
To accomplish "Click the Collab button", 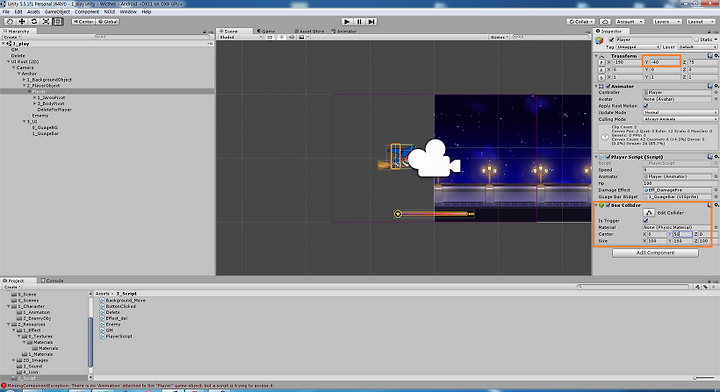I will click(x=581, y=22).
